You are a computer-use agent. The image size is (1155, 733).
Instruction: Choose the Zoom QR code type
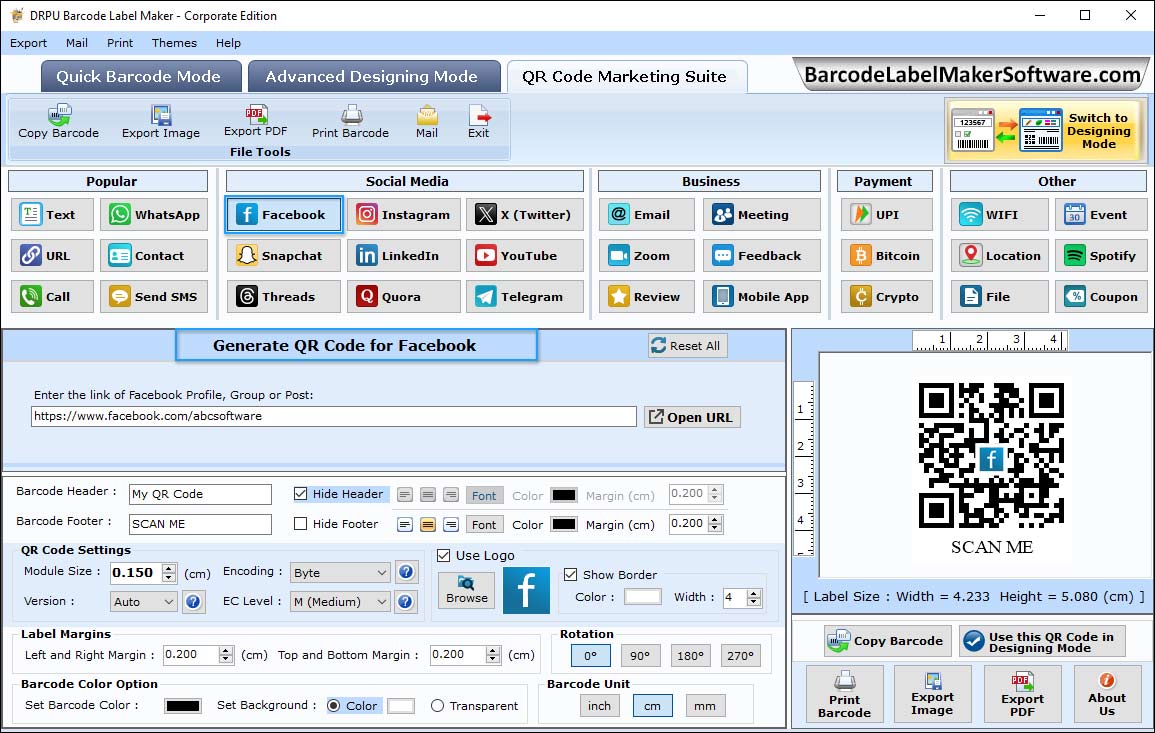[647, 256]
